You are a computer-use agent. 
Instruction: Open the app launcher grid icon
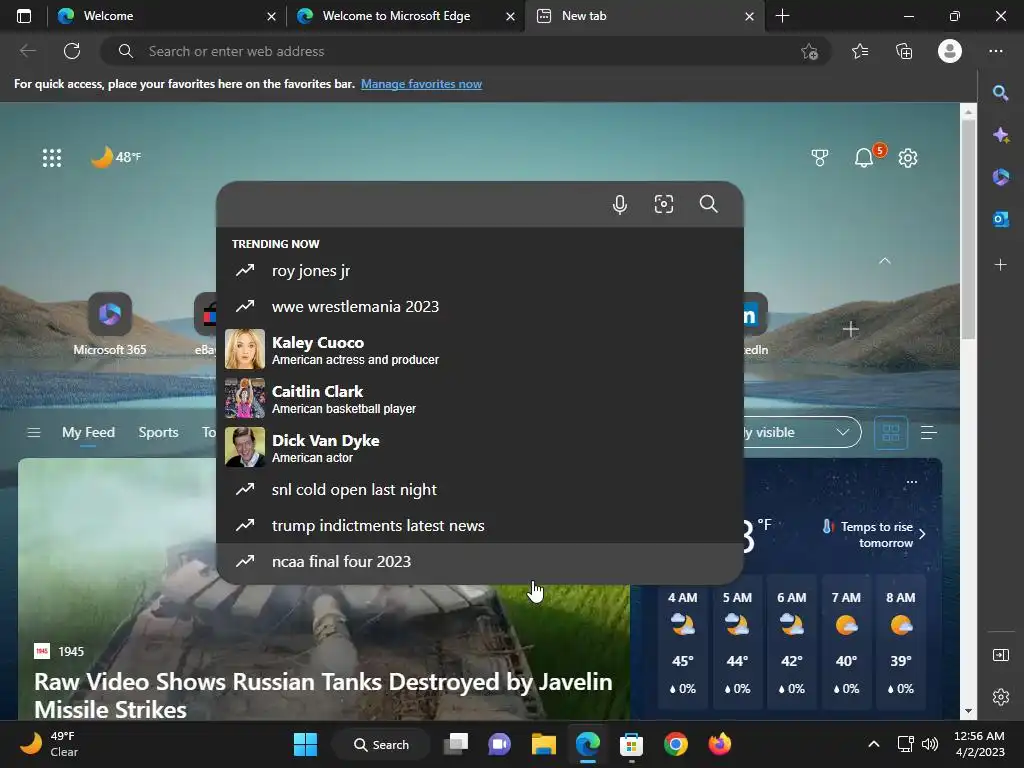tap(52, 157)
